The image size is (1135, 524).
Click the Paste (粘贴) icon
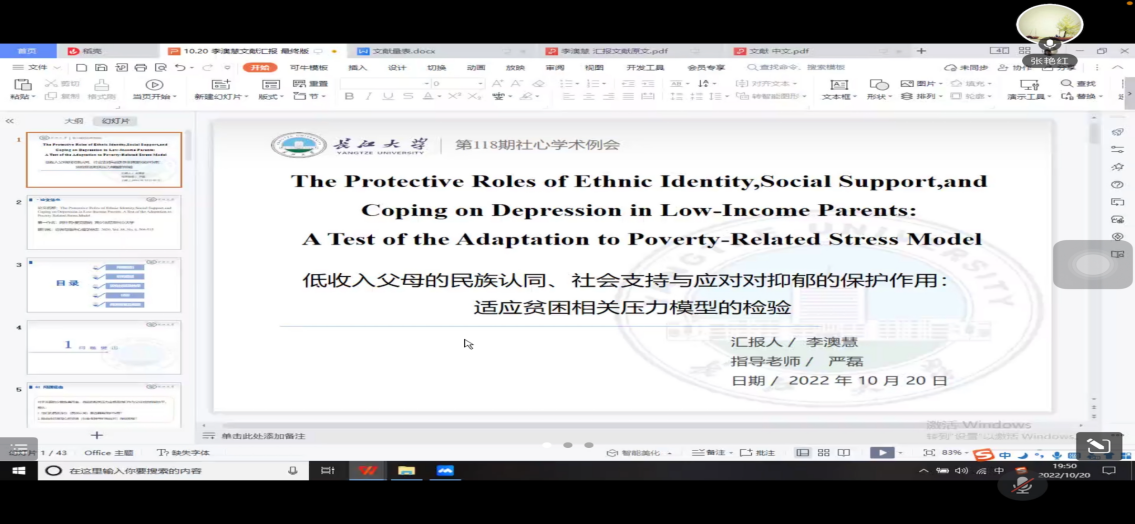[22, 86]
